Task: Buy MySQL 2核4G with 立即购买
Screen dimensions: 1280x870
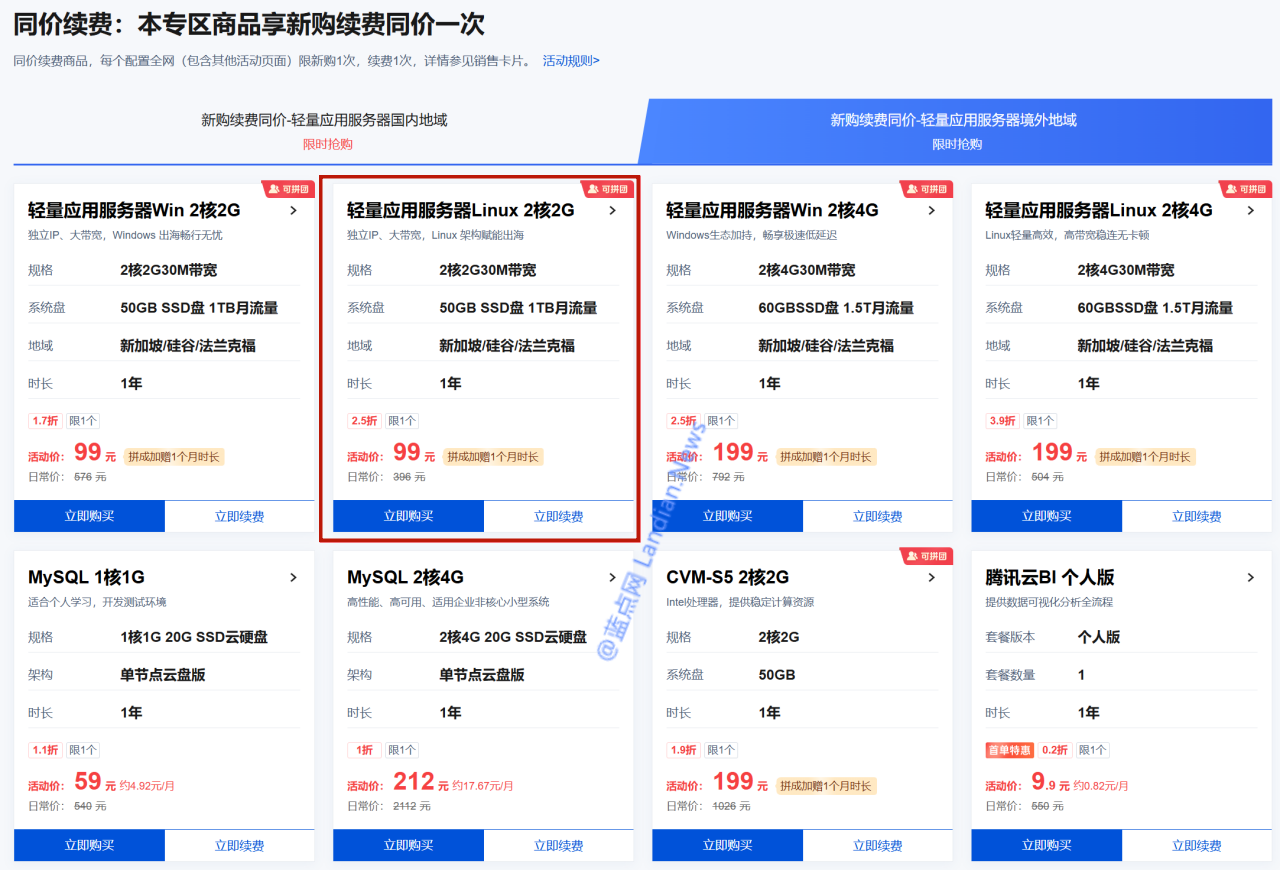Action: pos(408,845)
